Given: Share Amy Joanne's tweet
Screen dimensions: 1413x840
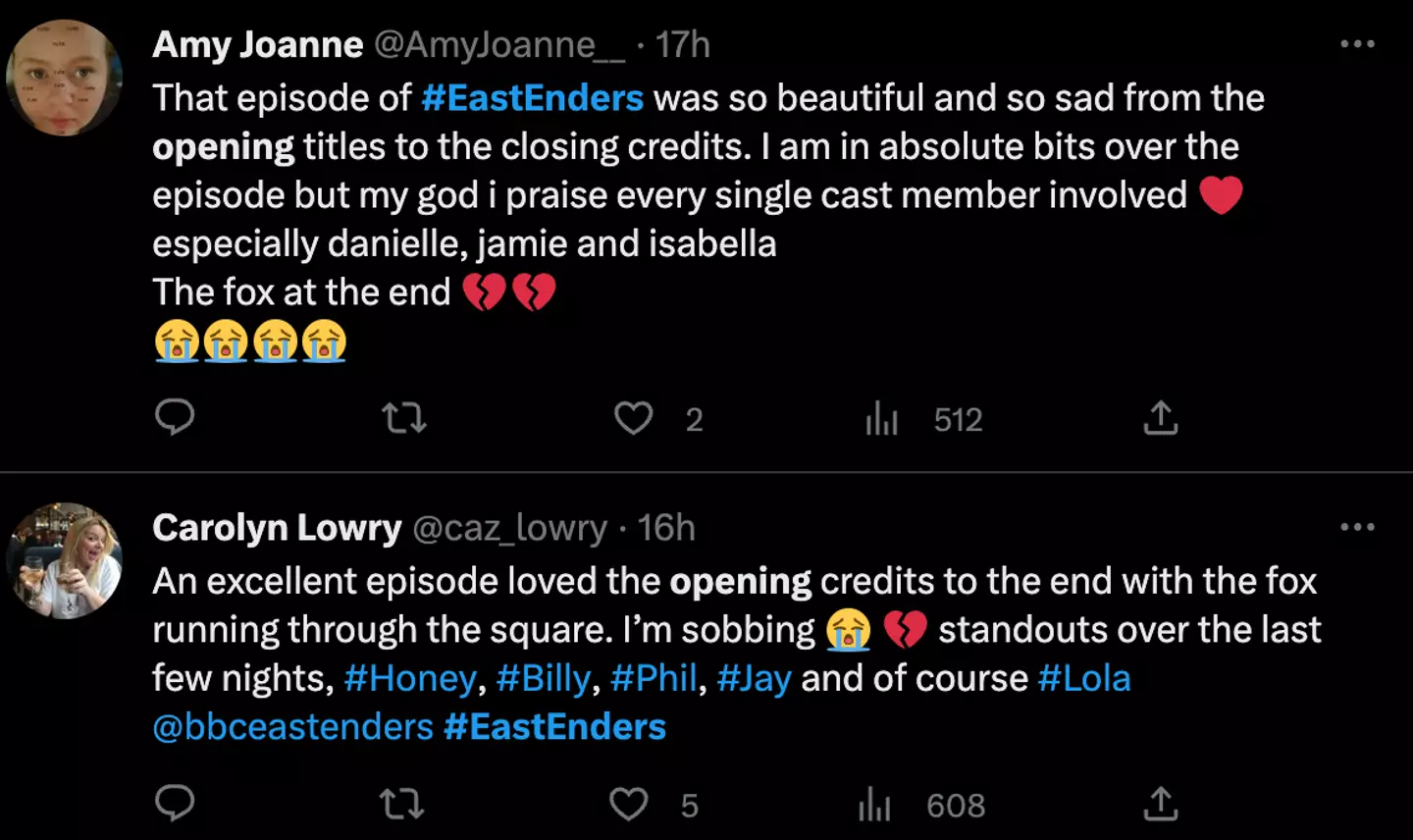Looking at the screenshot, I should point(1160,418).
